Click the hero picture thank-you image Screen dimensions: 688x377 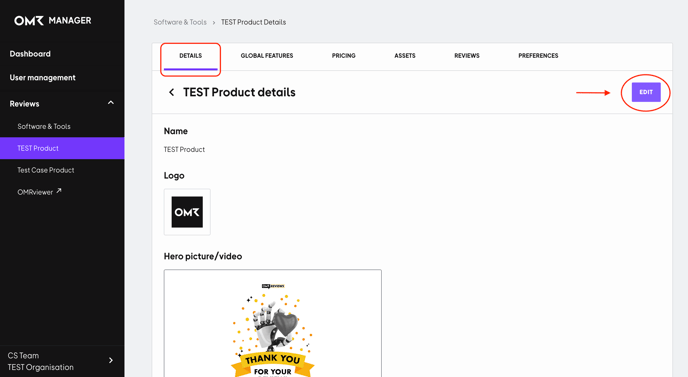tap(272, 323)
